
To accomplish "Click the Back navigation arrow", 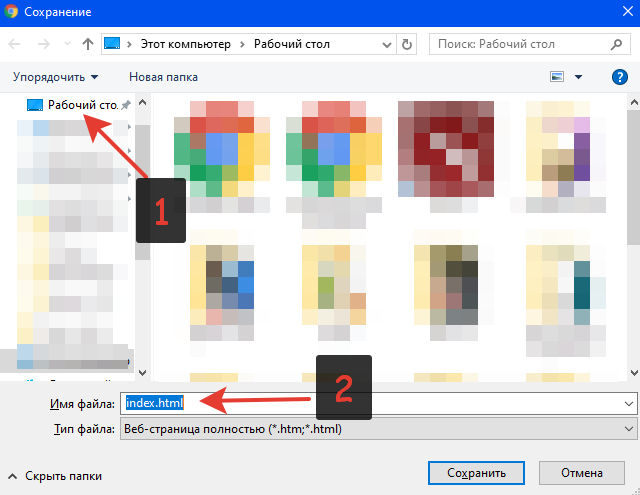I will [14, 44].
